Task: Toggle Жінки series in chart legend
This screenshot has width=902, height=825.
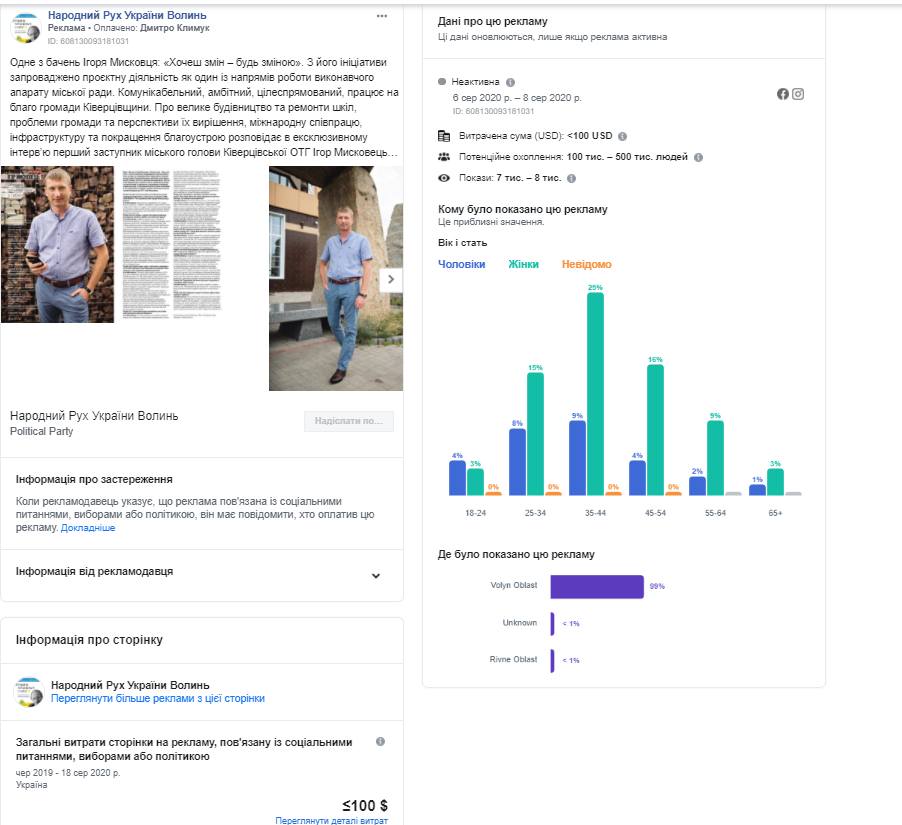Action: (x=523, y=264)
